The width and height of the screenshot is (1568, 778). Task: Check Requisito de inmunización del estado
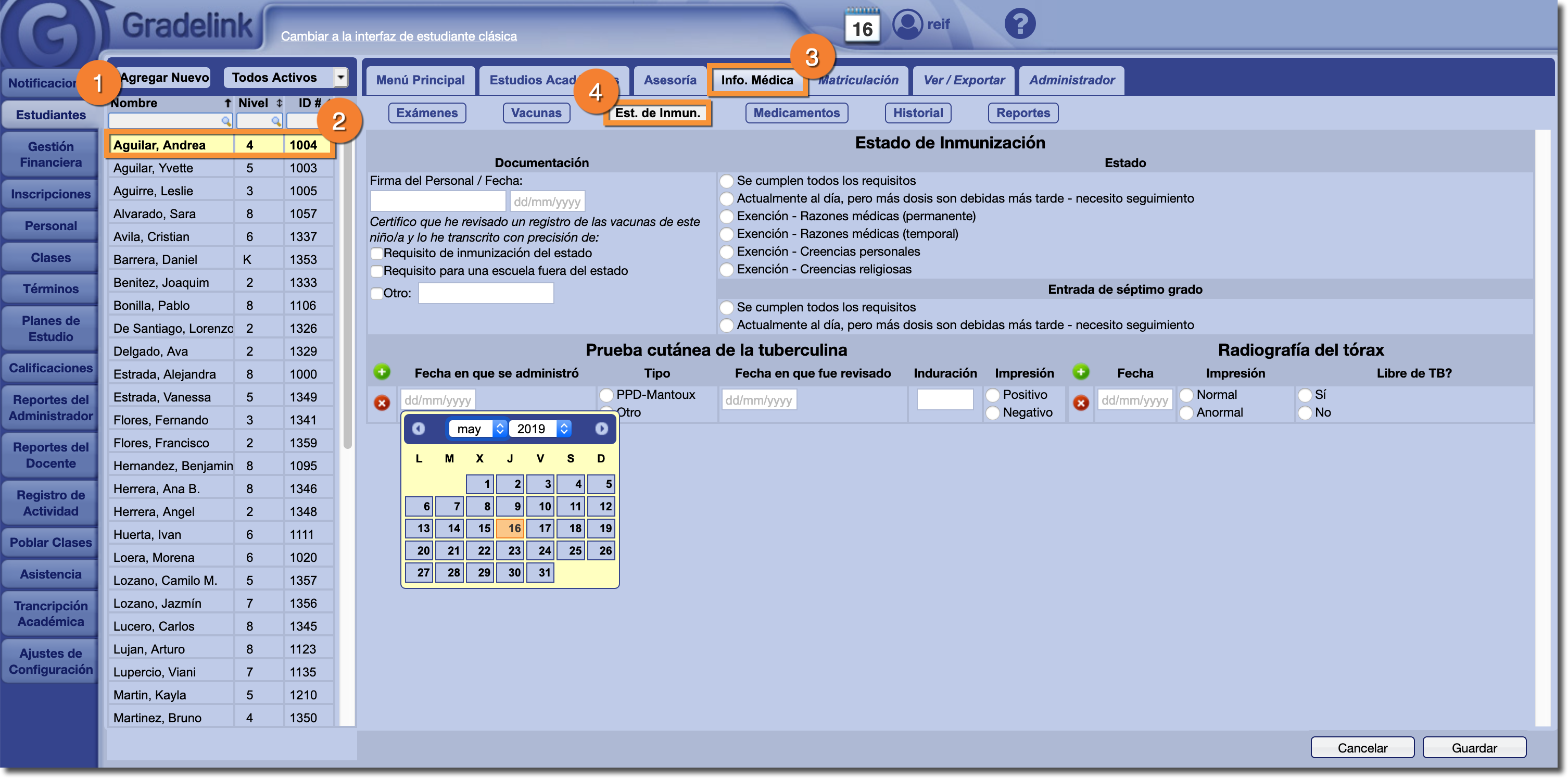pyautogui.click(x=377, y=253)
